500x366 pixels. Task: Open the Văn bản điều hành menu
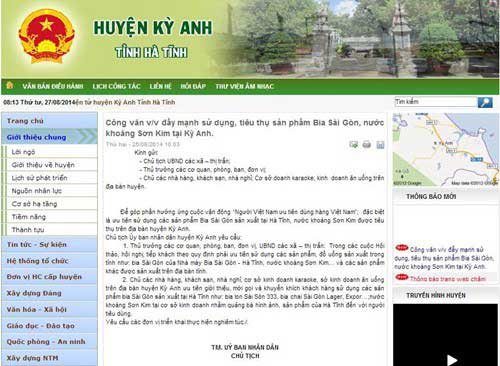(x=53, y=86)
